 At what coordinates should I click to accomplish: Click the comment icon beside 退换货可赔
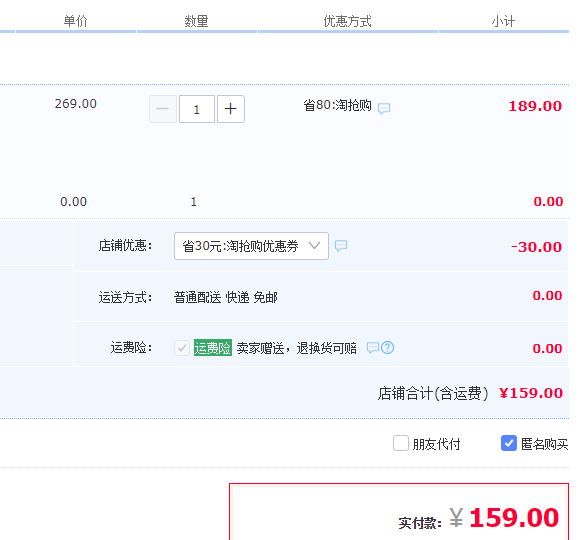coord(373,348)
